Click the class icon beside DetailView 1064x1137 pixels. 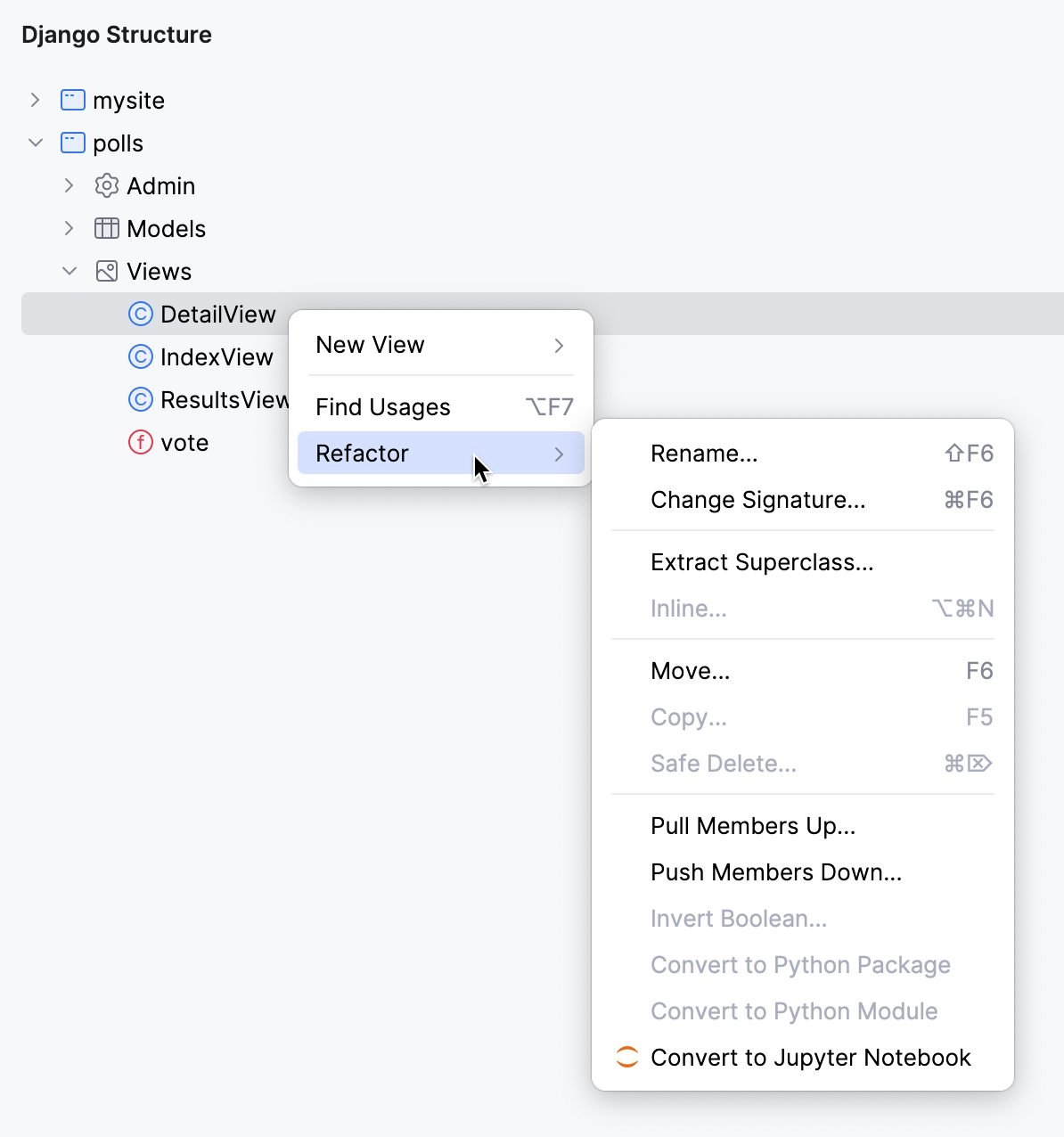[x=141, y=314]
